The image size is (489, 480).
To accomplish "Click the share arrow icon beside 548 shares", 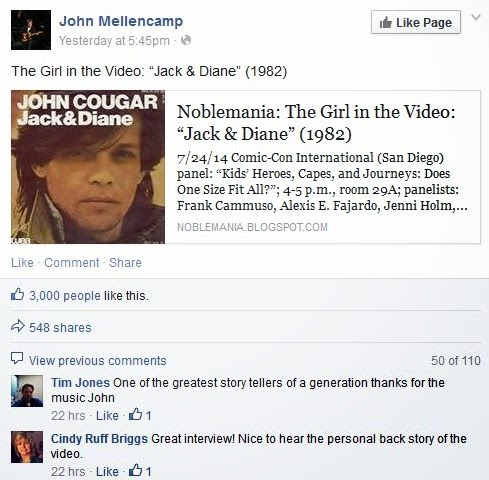I will click(x=18, y=326).
